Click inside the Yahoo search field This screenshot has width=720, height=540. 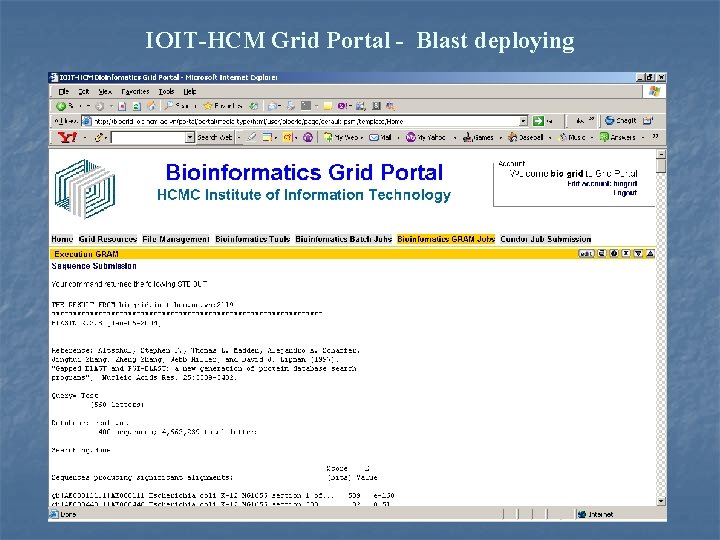(x=148, y=137)
